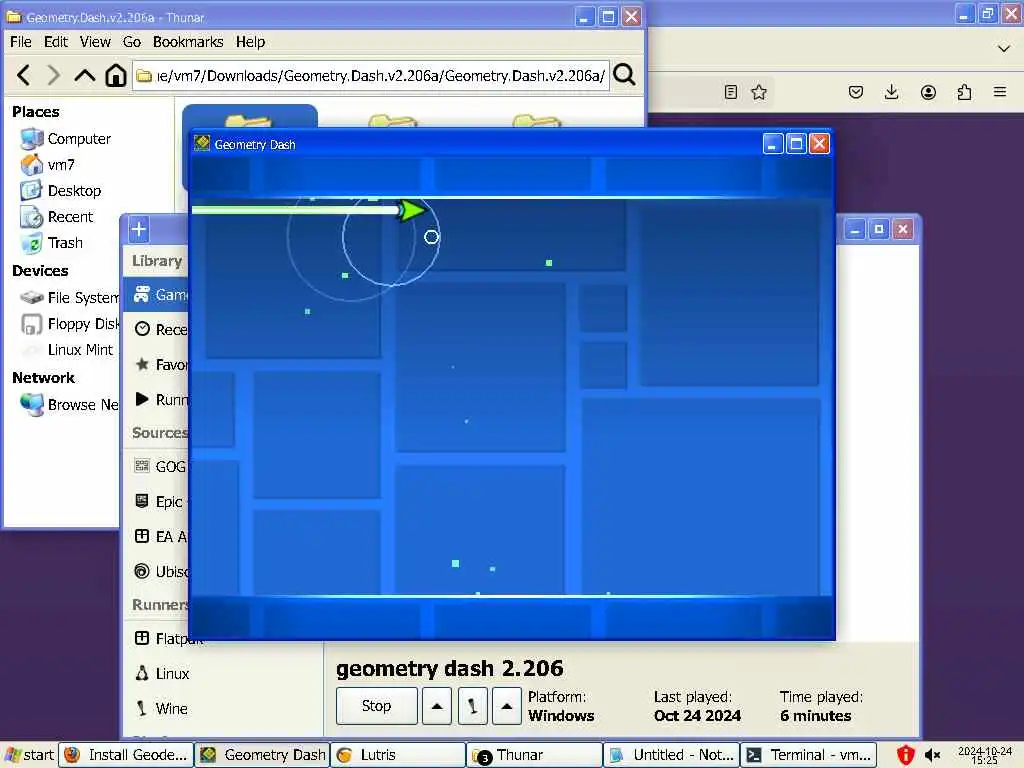Go back in the Thunar toolbar

point(24,76)
